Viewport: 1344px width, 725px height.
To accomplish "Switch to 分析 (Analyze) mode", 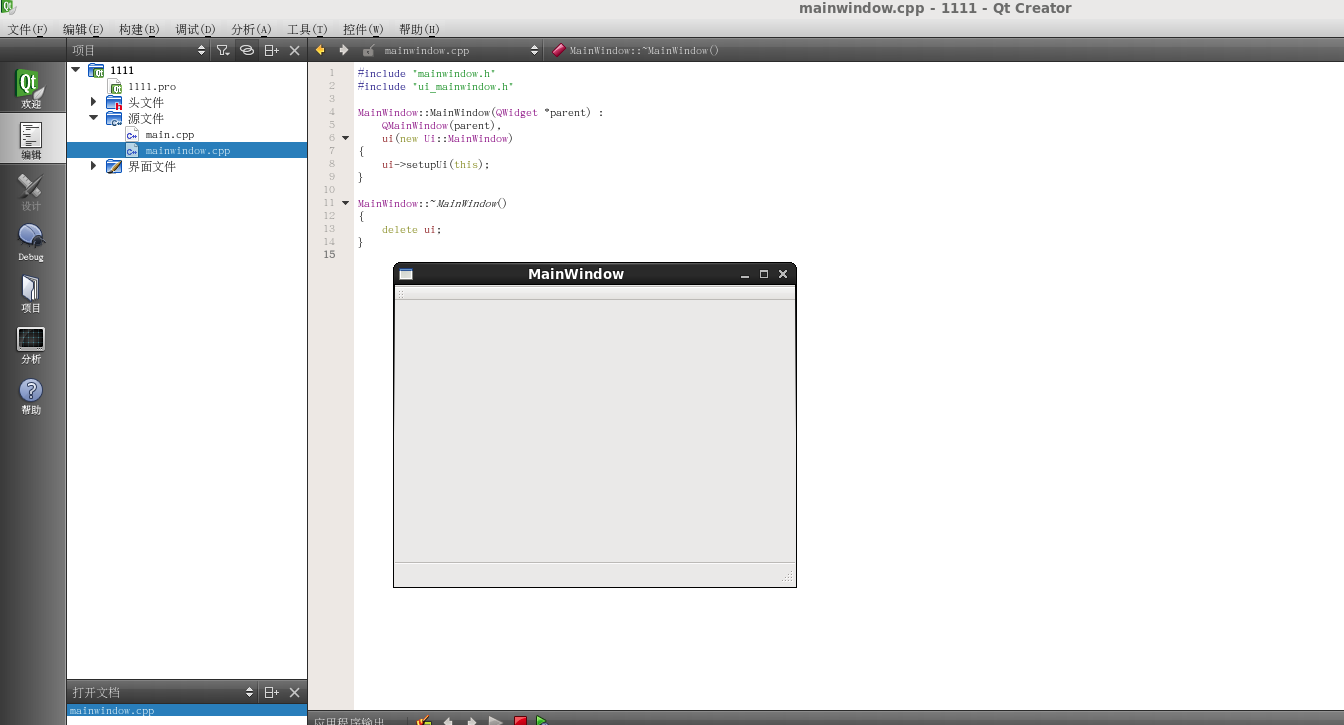I will point(30,345).
